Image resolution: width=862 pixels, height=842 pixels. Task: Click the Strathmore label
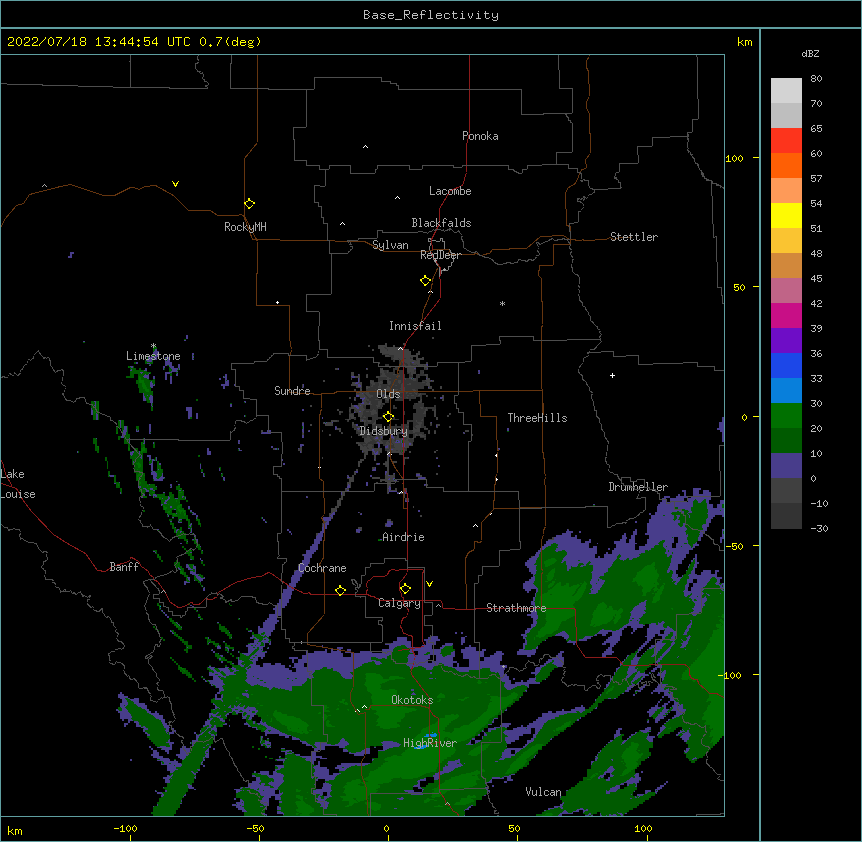tap(516, 608)
